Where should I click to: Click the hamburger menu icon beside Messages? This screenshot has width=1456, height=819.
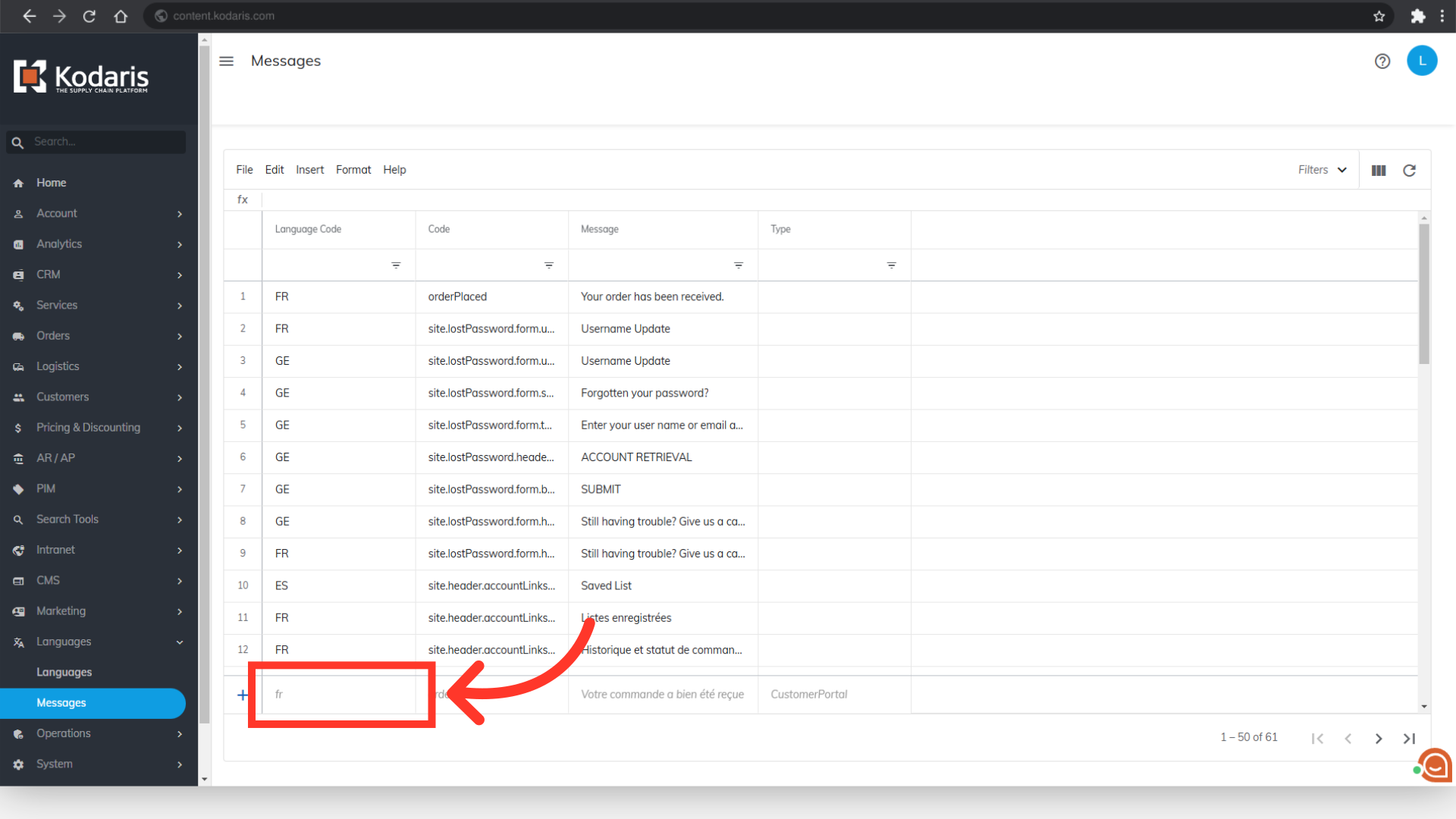click(226, 61)
